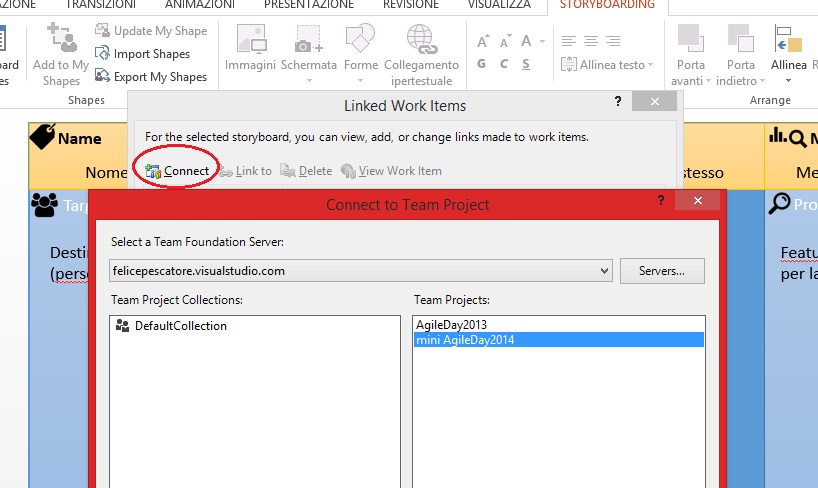Screen dimensions: 818x488
Task: Click Porta avanti bring forward icon
Action: 691,38
